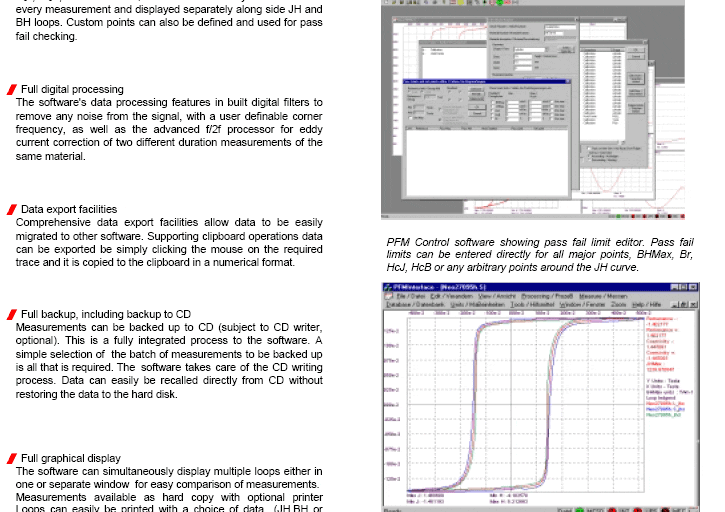
Task: Click the 'Full digital processing' heading
Action: (72, 89)
